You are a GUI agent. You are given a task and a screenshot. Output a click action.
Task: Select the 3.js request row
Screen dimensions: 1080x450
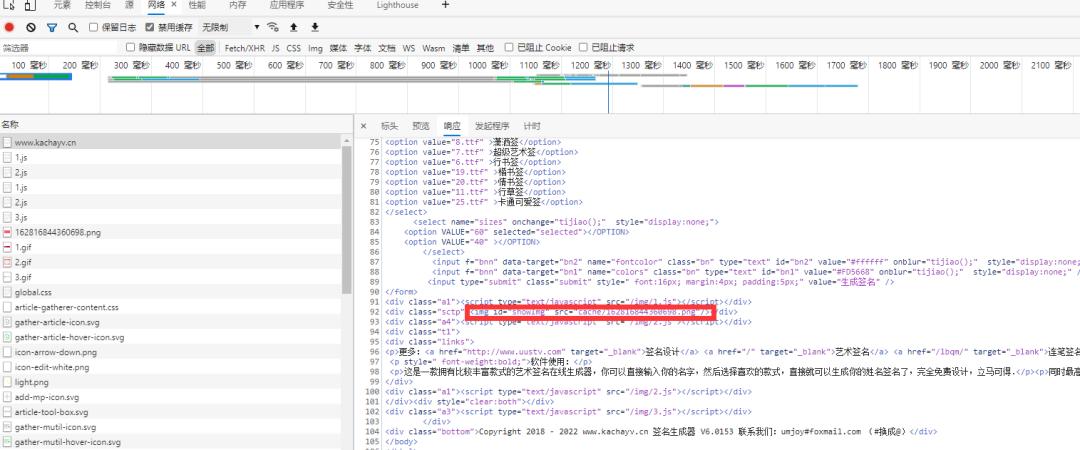click(x=171, y=218)
